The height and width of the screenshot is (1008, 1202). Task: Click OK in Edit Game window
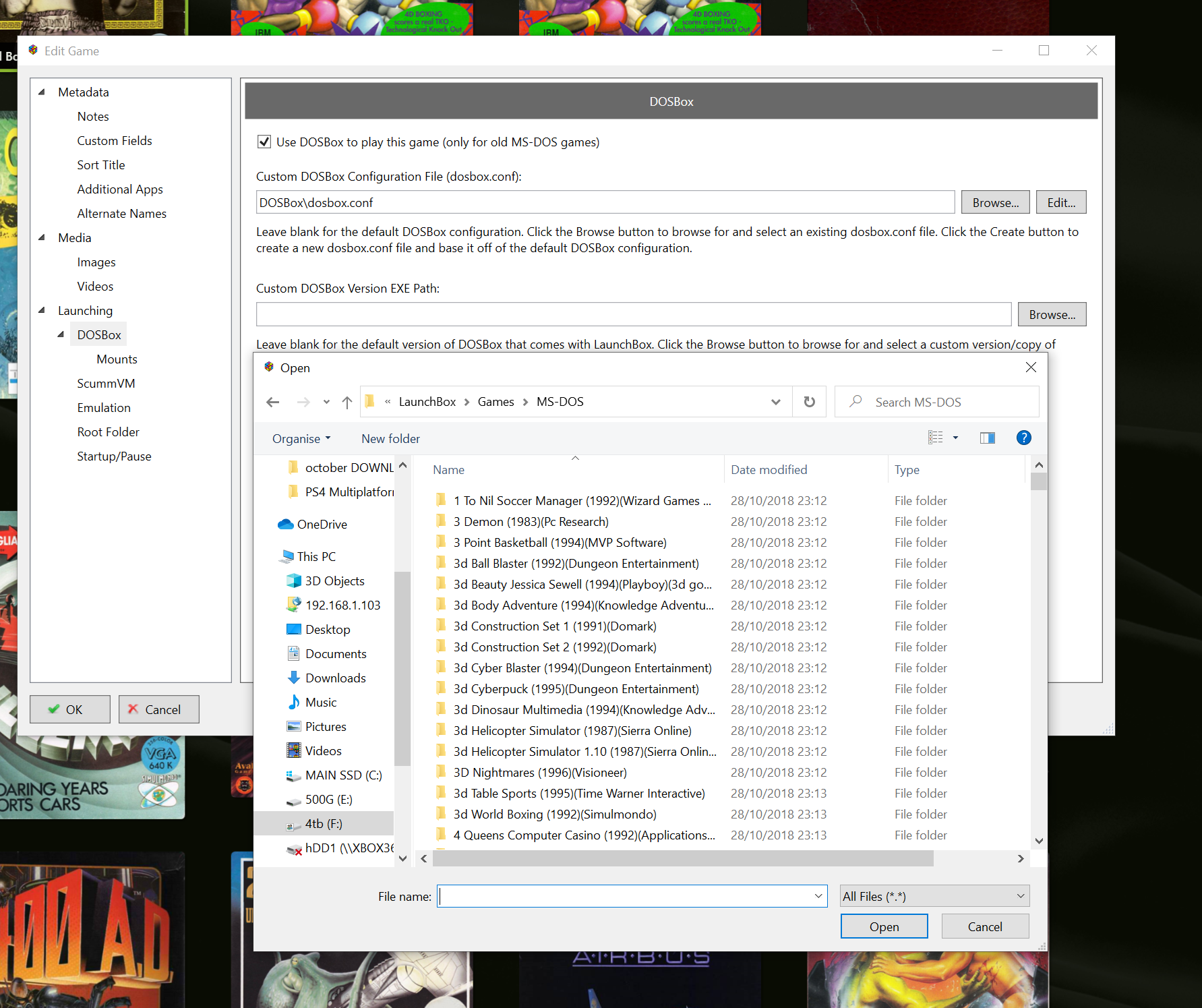(70, 709)
